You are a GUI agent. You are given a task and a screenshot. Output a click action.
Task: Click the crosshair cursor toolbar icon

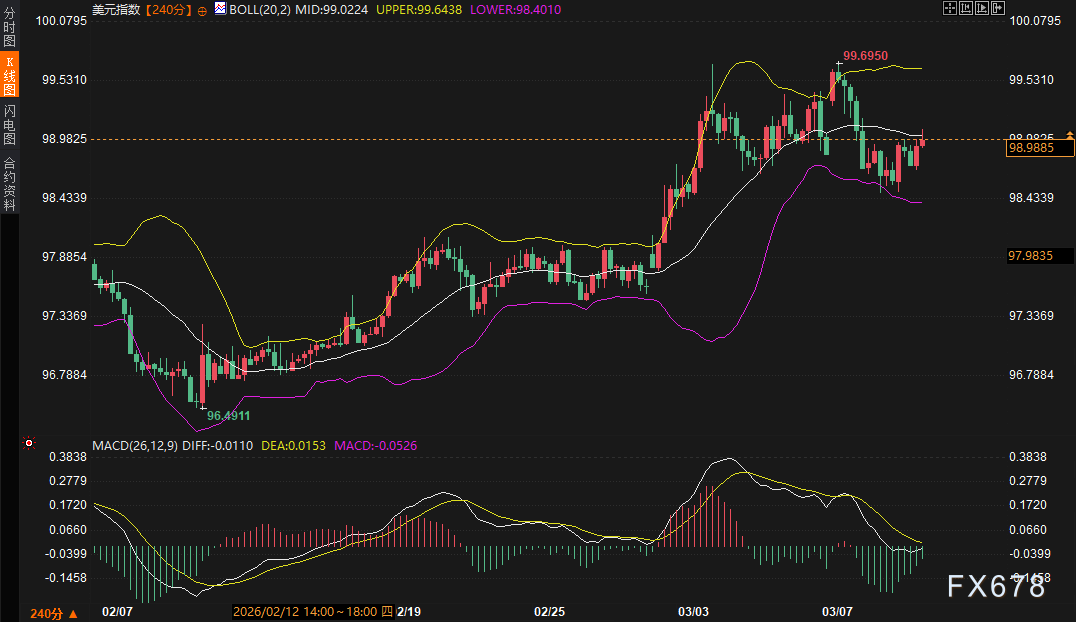[x=950, y=8]
